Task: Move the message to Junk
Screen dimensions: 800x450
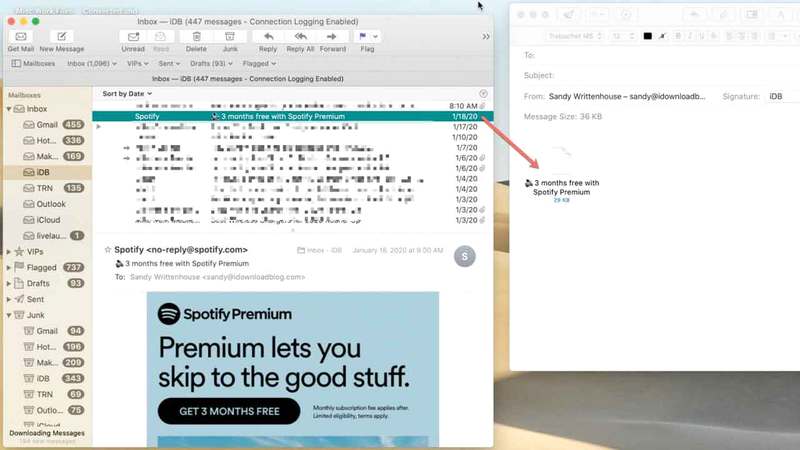Action: pos(230,37)
